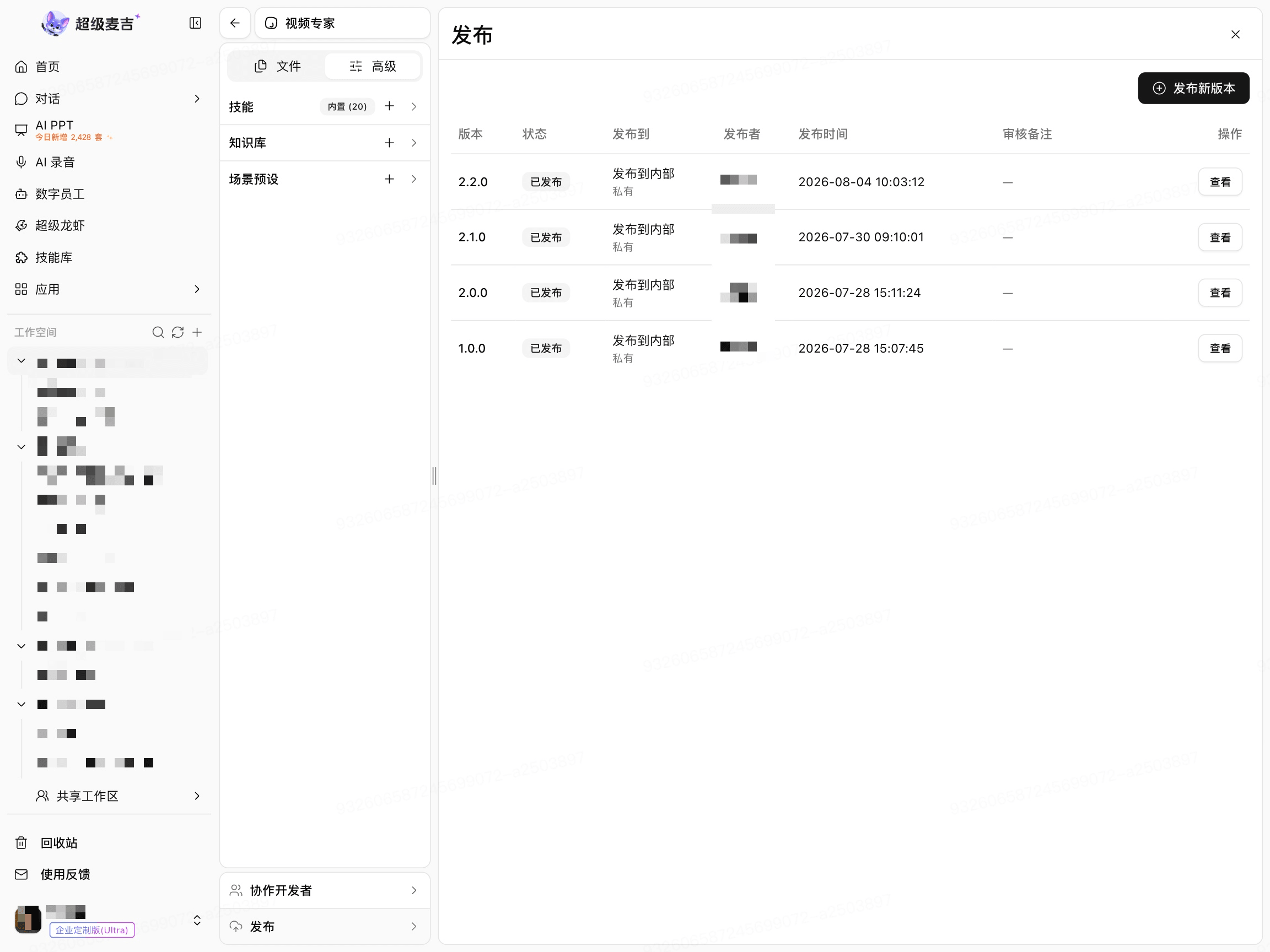The width and height of the screenshot is (1270, 952).
Task: Click the 视频专家 title field
Action: point(342,23)
